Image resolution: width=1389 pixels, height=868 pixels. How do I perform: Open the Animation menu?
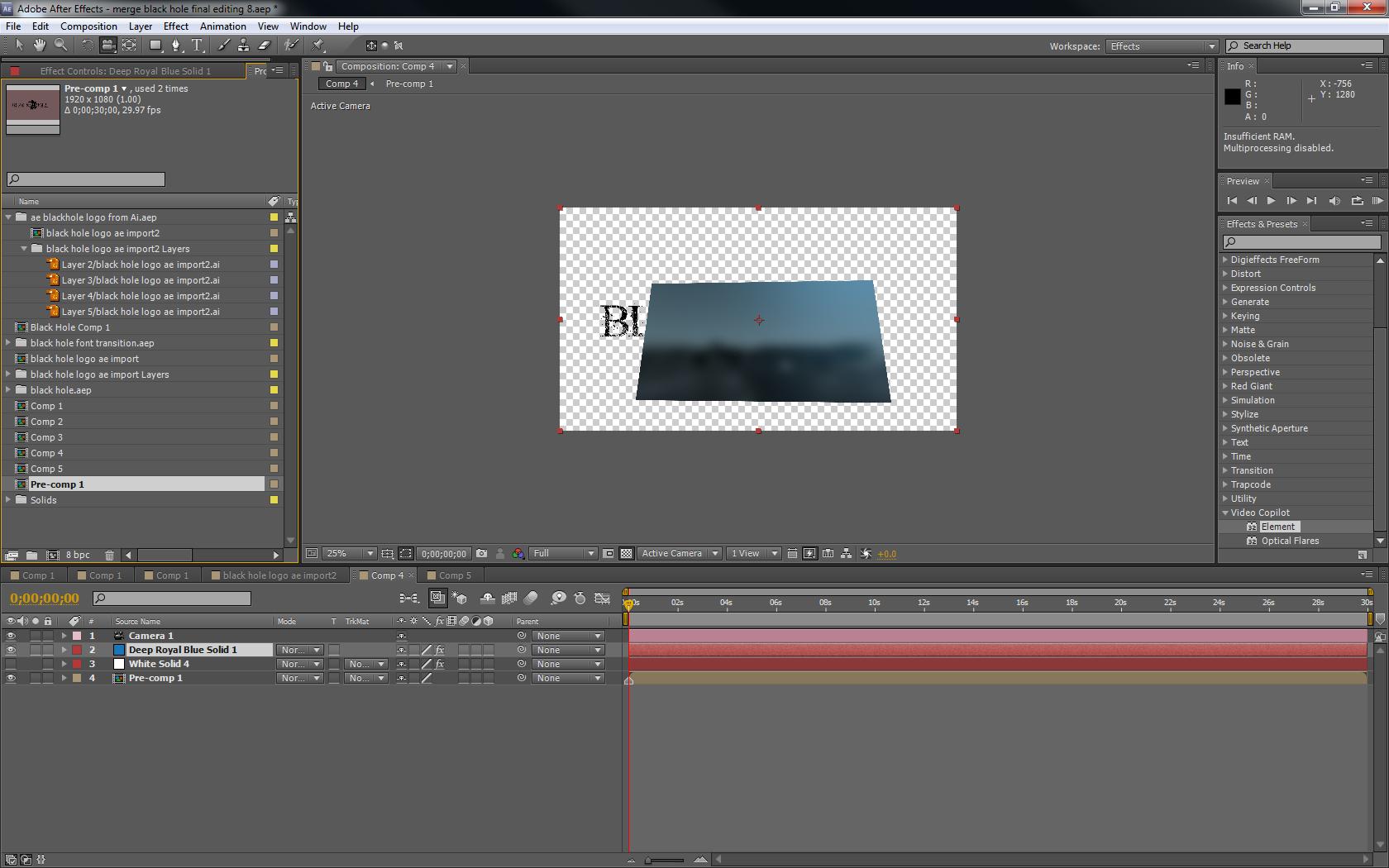click(x=223, y=26)
